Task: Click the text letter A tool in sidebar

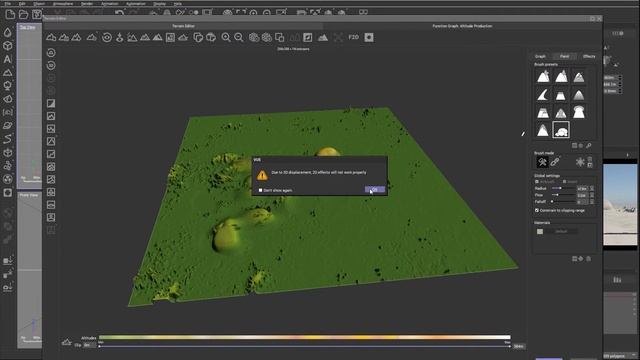Action: [7, 59]
